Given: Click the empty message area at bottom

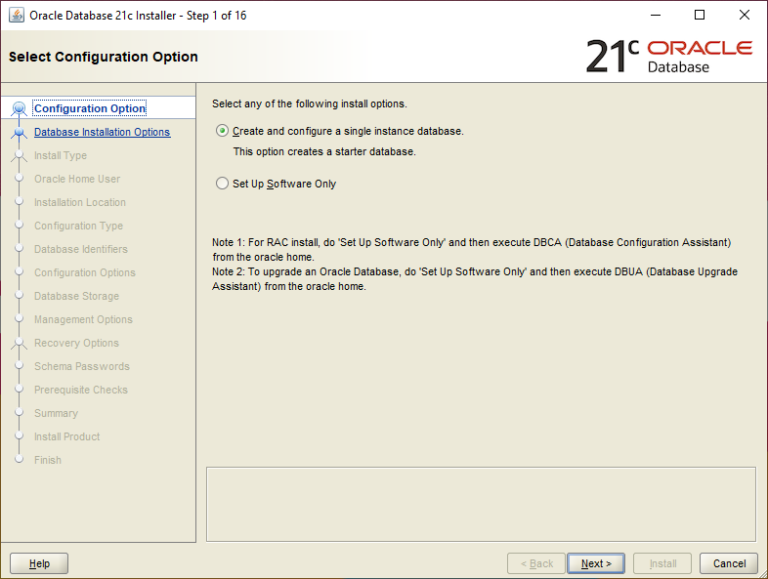Looking at the screenshot, I should tap(480, 504).
